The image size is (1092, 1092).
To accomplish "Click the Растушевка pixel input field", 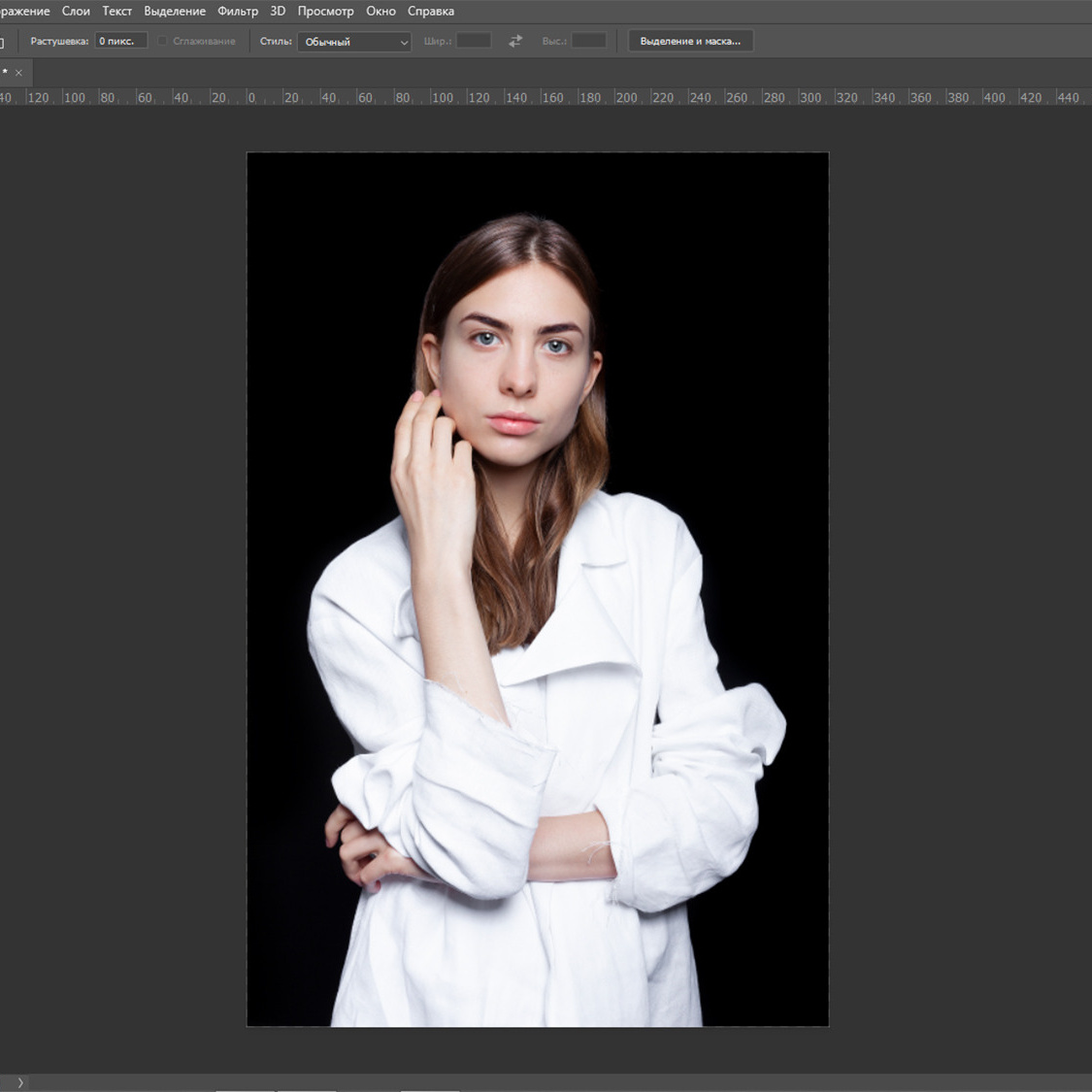I will click(x=120, y=41).
